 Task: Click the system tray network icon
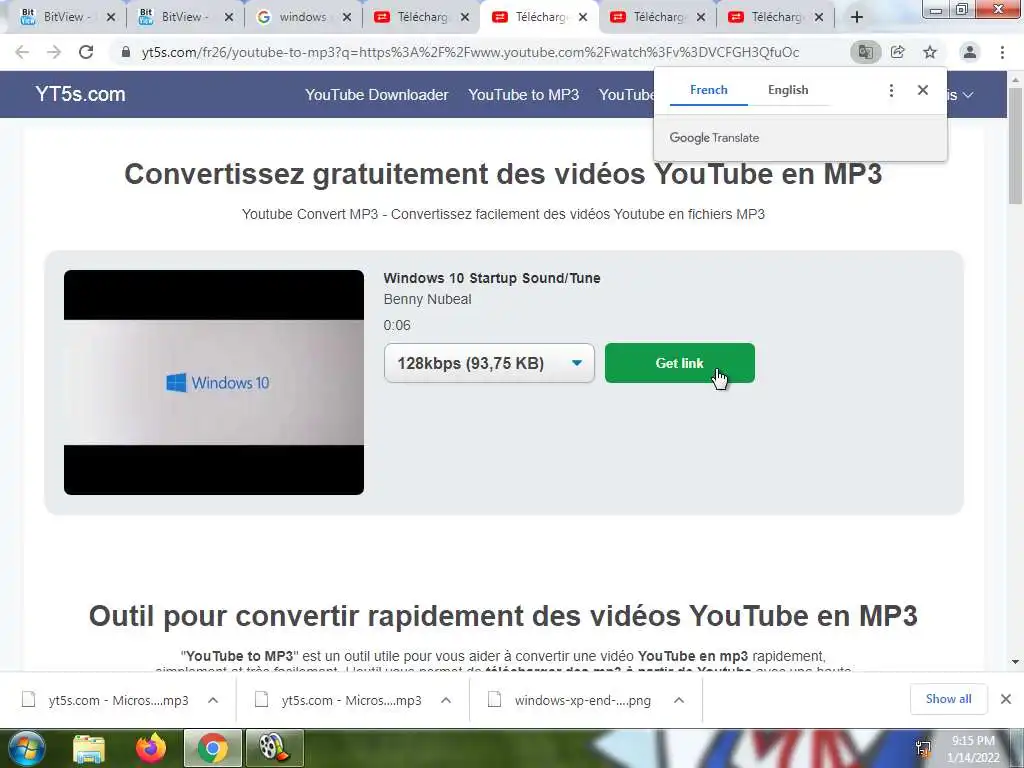coord(923,748)
